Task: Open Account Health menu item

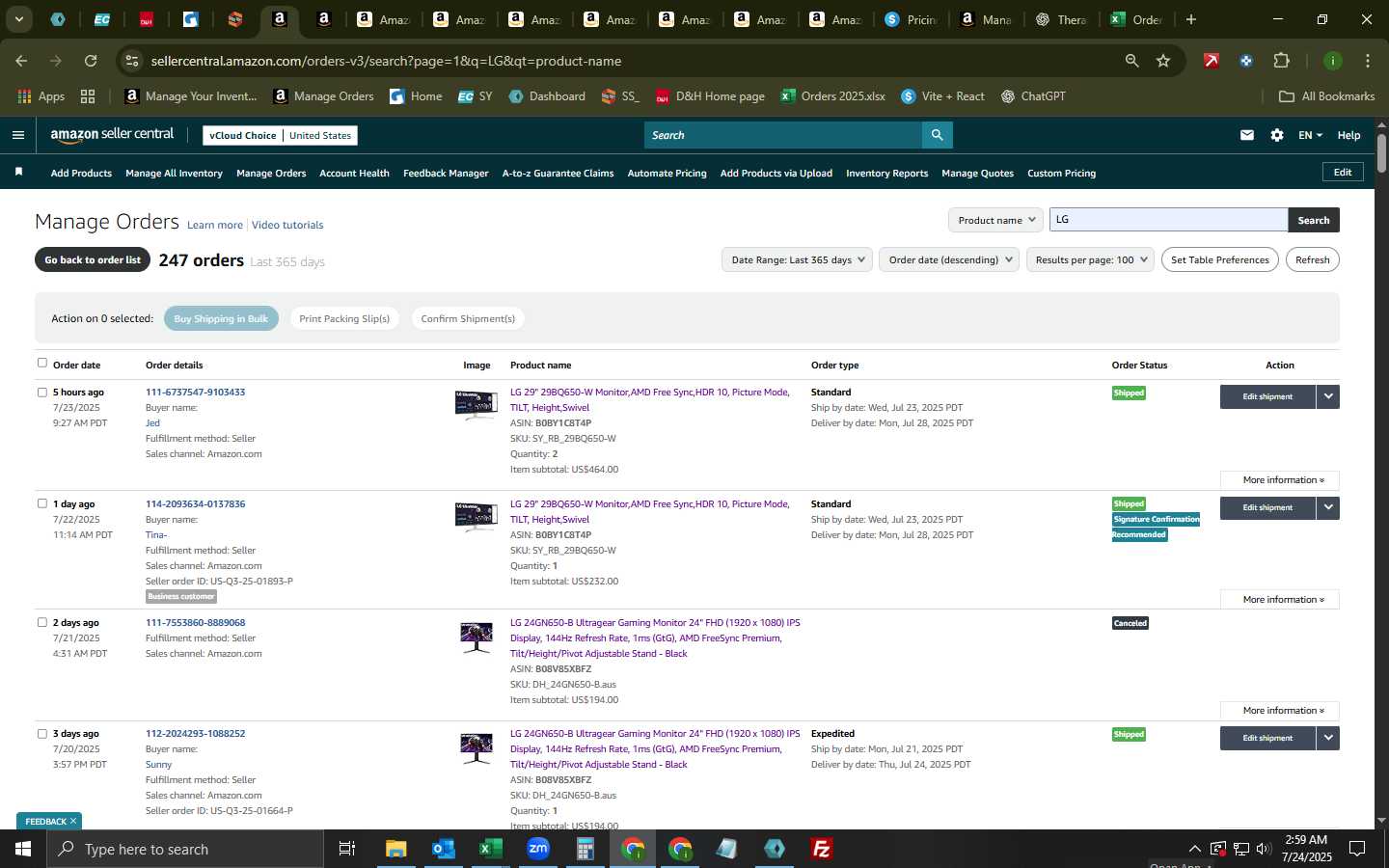Action: [x=354, y=173]
